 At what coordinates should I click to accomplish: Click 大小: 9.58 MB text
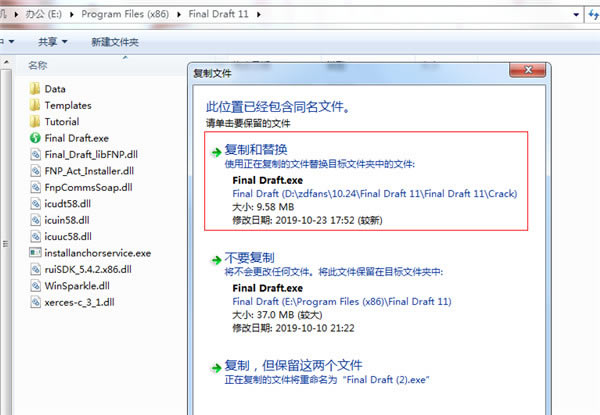point(263,207)
